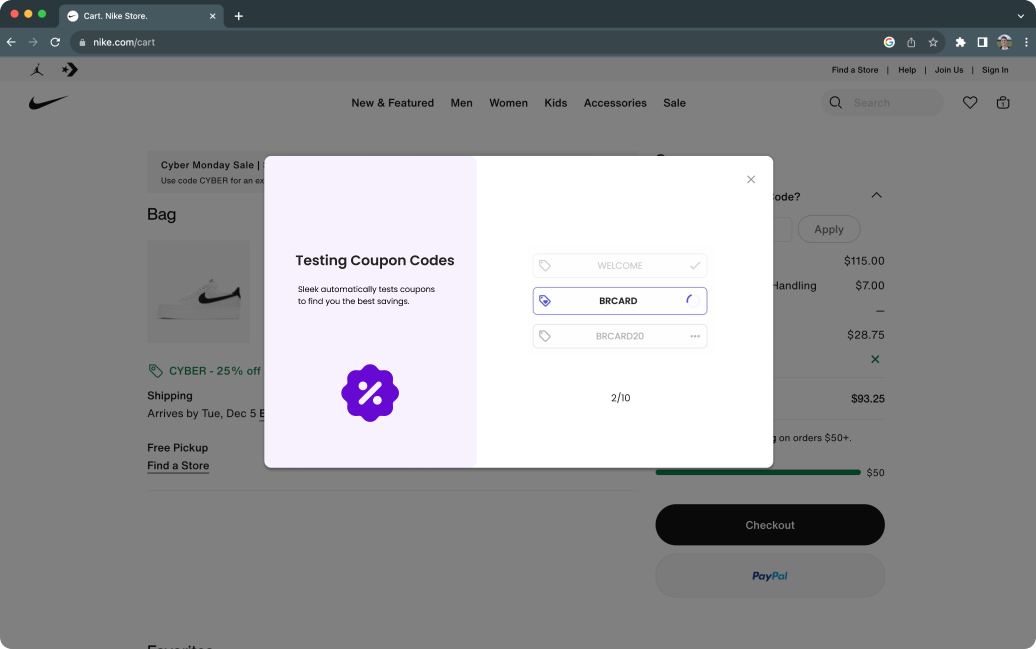Click the WELCOME row checkmark icon

(x=694, y=266)
